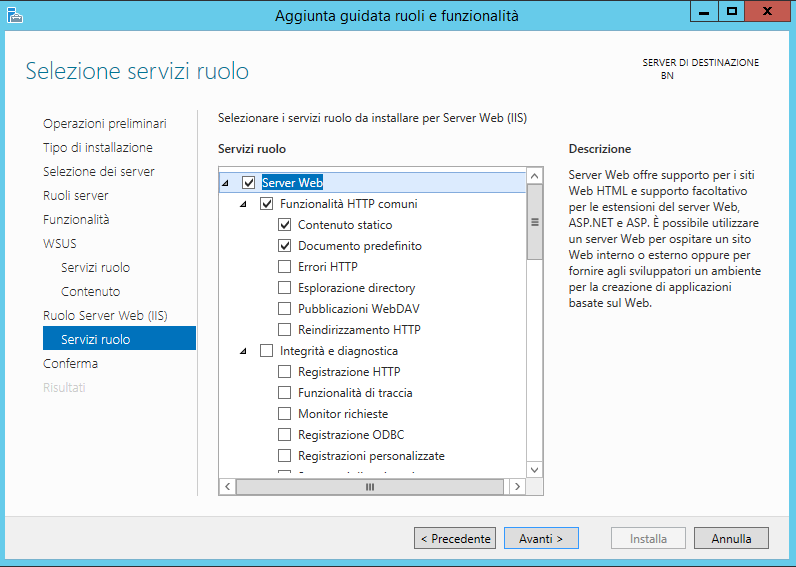Check the Registrazione HTTP option
Image resolution: width=796 pixels, height=567 pixels.
point(284,372)
